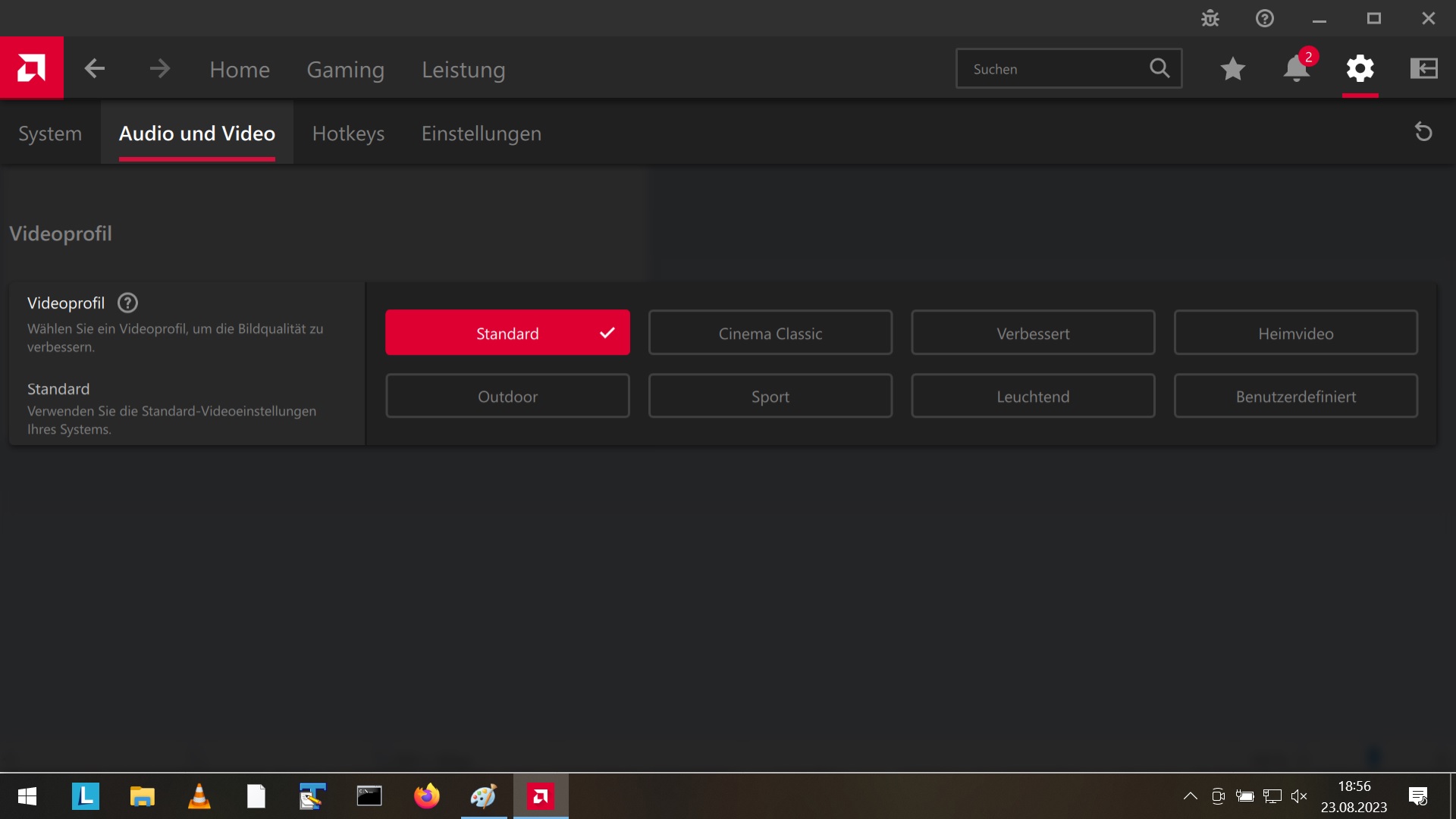Open VLC from the taskbar

pos(199,796)
